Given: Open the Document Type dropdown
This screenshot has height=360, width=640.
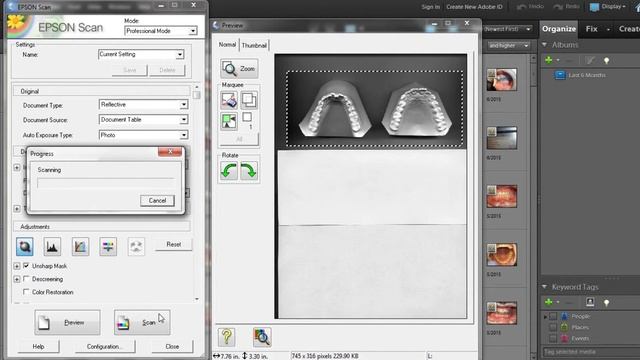Looking at the screenshot, I should pyautogui.click(x=143, y=105).
